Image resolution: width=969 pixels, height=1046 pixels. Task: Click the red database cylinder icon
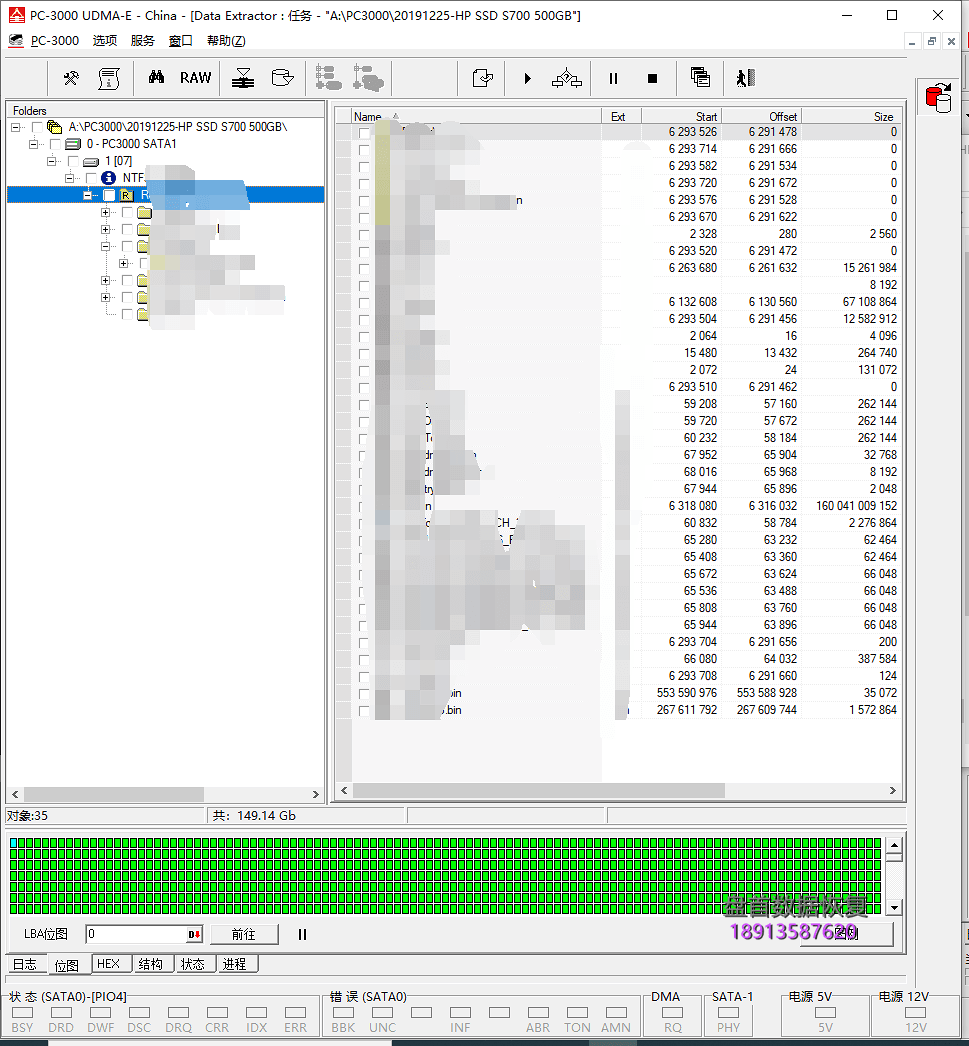pos(939,98)
